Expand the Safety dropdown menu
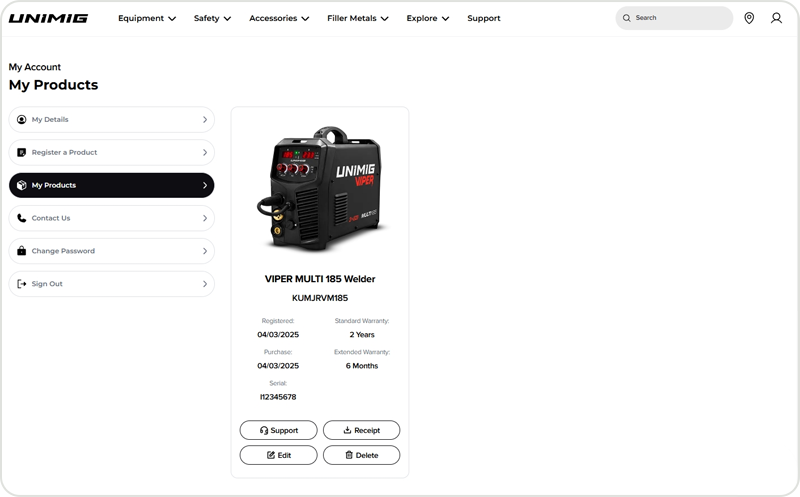Viewport: 800px width, 497px height. tap(212, 18)
